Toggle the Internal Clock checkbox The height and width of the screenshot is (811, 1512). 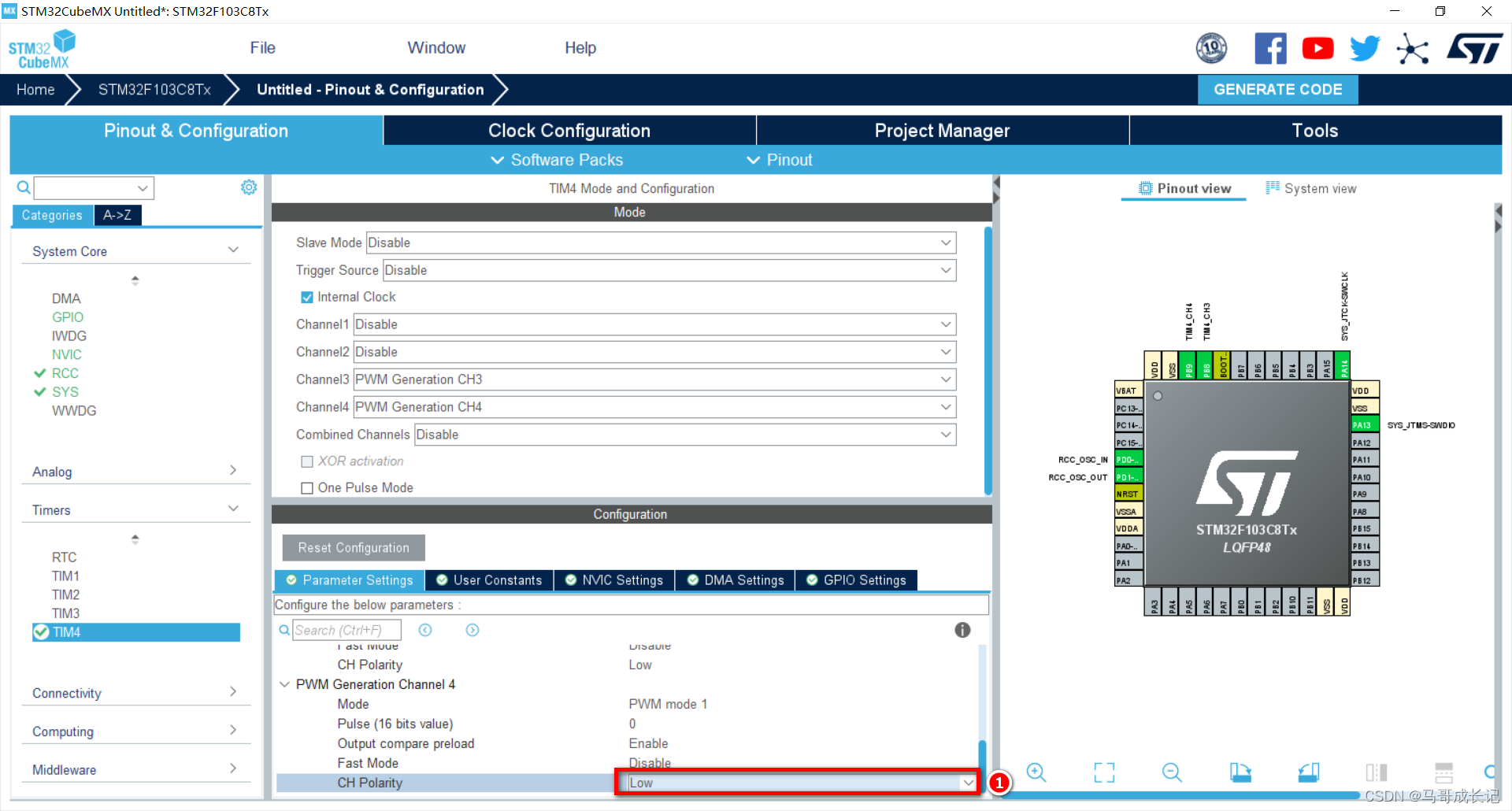tap(307, 298)
